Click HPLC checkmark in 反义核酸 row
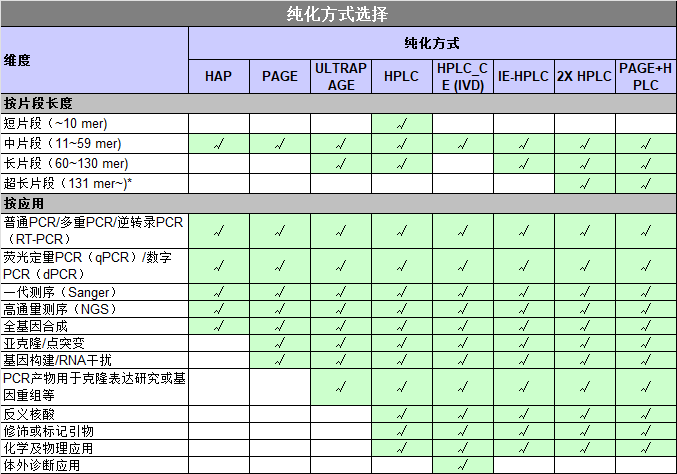 tap(402, 414)
